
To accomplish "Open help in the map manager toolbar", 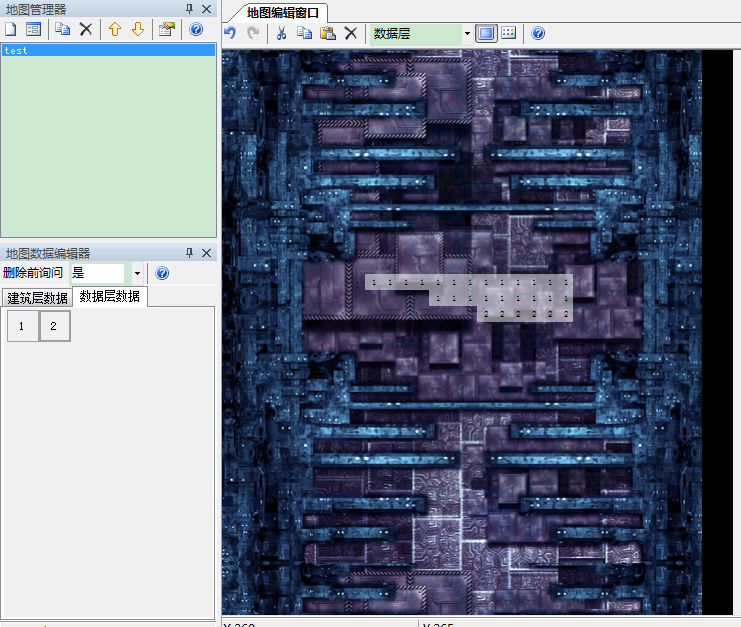I will tap(196, 29).
